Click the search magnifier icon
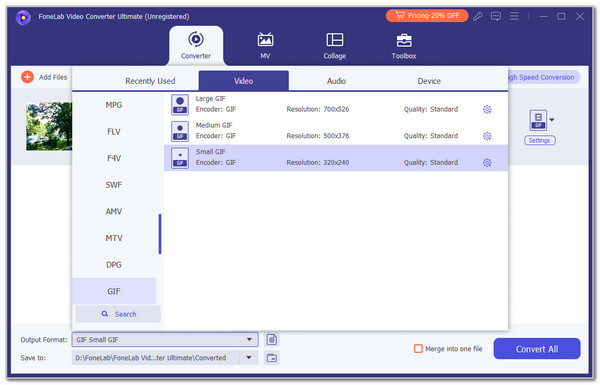 (104, 314)
